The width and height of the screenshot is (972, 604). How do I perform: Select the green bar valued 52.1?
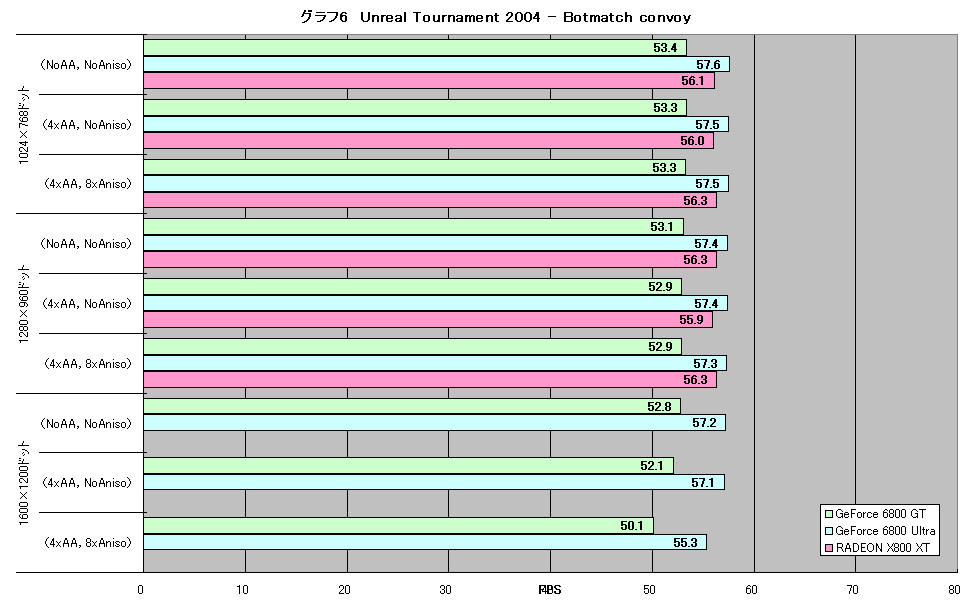[x=409, y=466]
